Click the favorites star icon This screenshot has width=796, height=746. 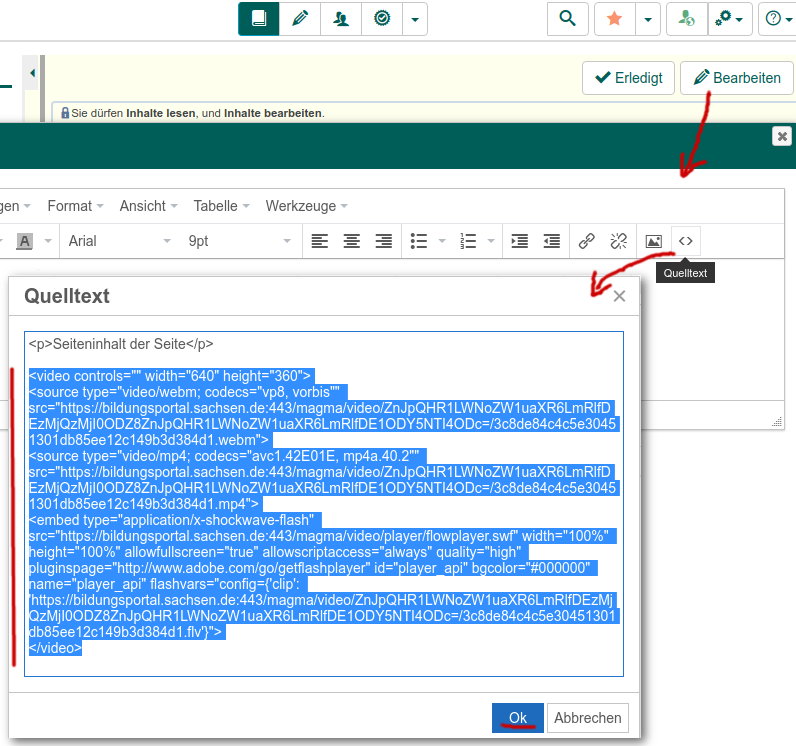(x=615, y=18)
